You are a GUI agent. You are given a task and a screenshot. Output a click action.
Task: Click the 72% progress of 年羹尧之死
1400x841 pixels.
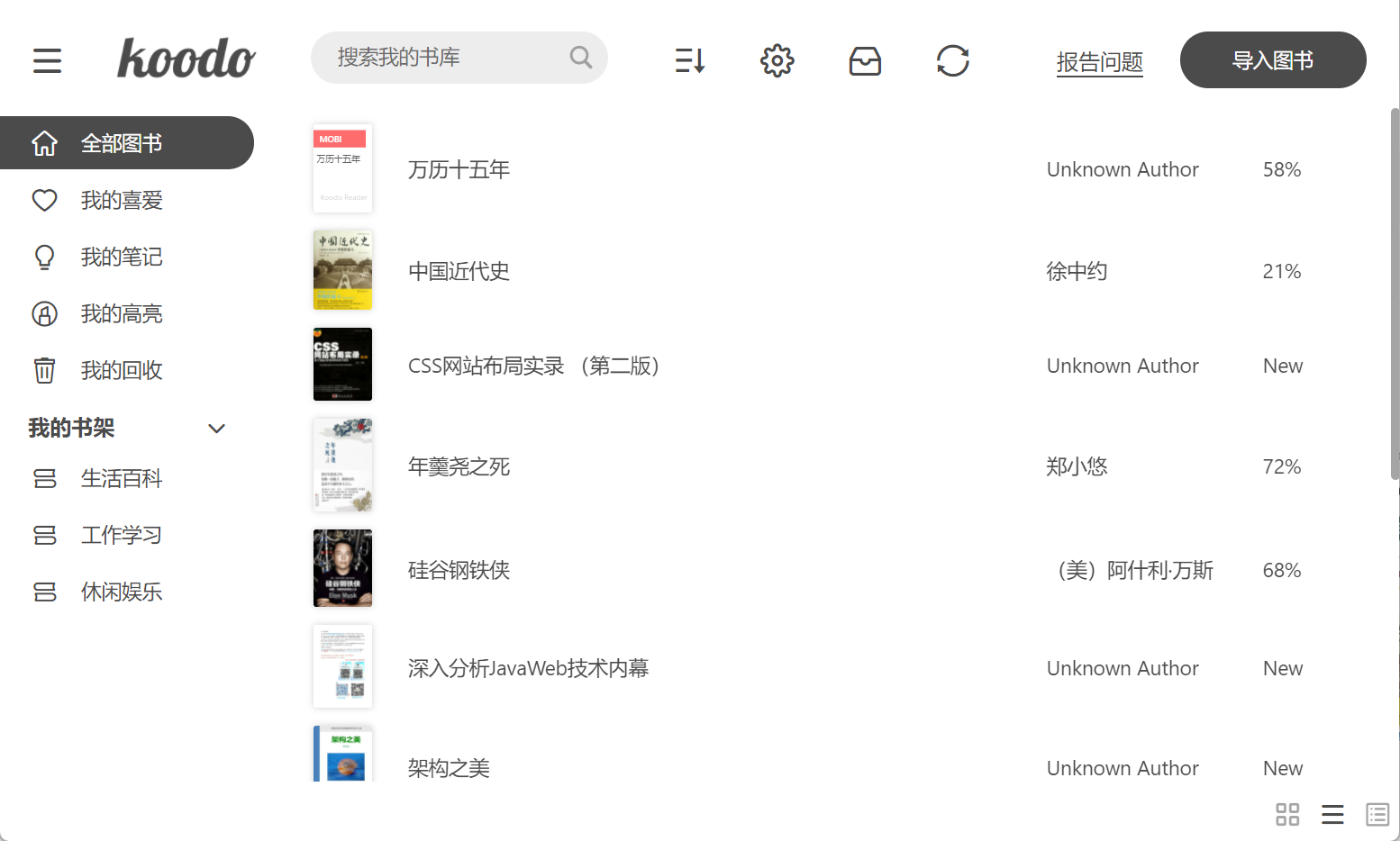point(1282,466)
